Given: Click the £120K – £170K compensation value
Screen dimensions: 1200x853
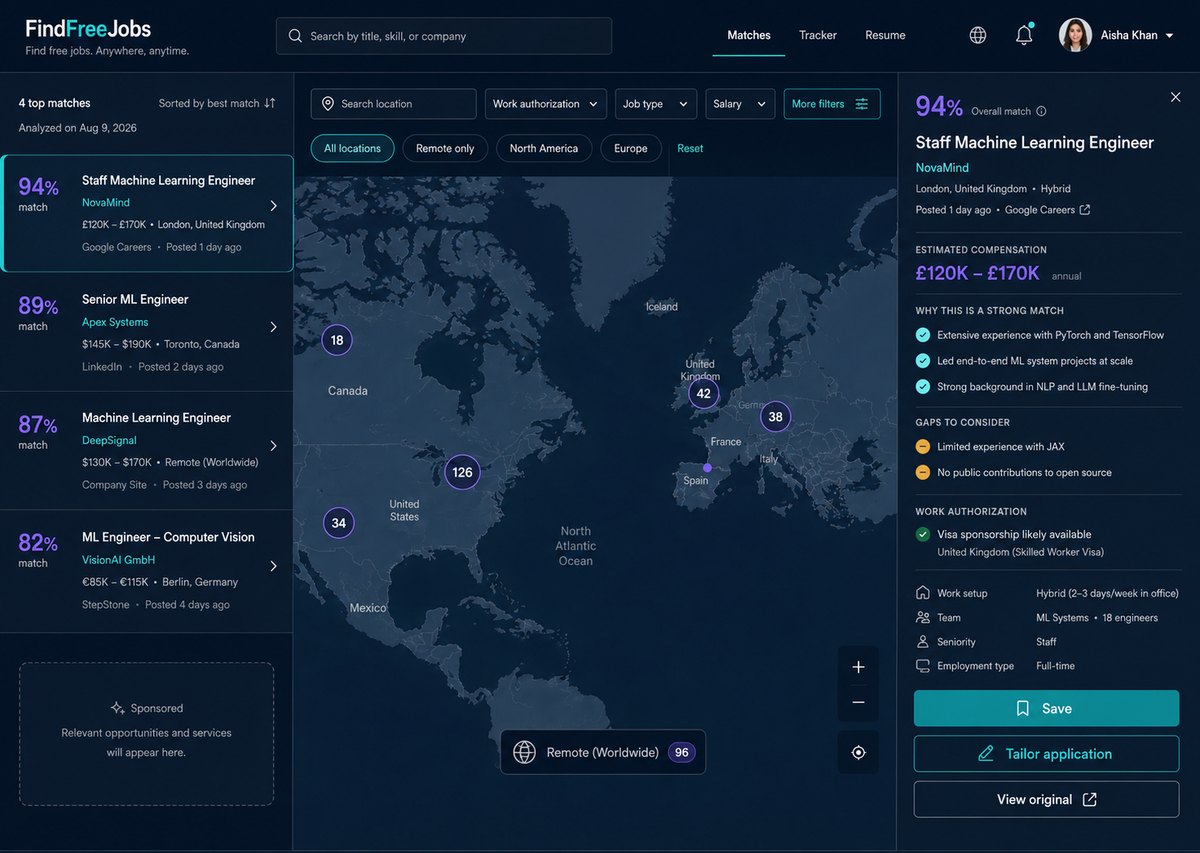Looking at the screenshot, I should [978, 273].
